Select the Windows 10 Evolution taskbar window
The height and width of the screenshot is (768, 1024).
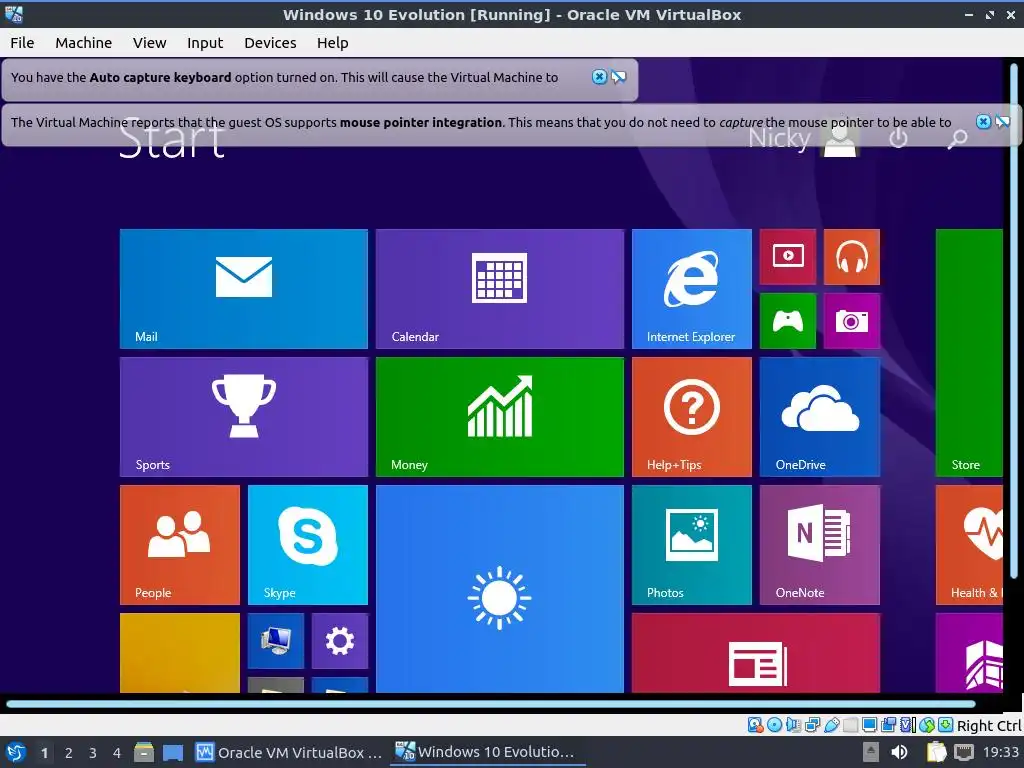pos(486,752)
